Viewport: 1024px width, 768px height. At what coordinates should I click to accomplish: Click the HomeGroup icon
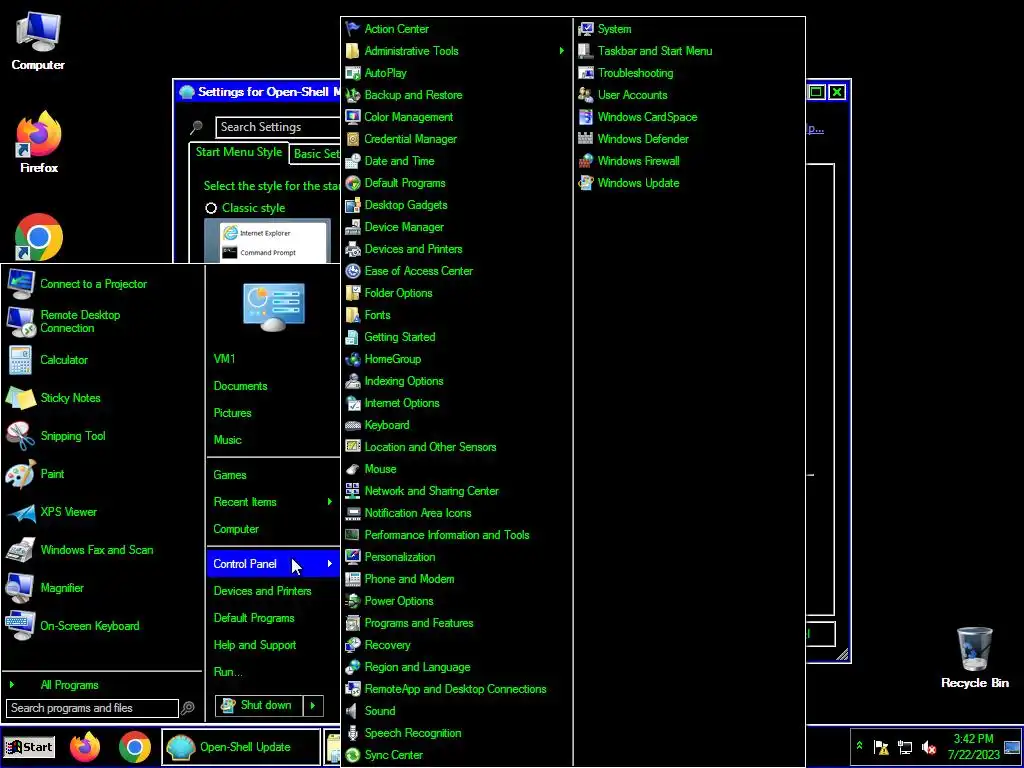coord(353,359)
